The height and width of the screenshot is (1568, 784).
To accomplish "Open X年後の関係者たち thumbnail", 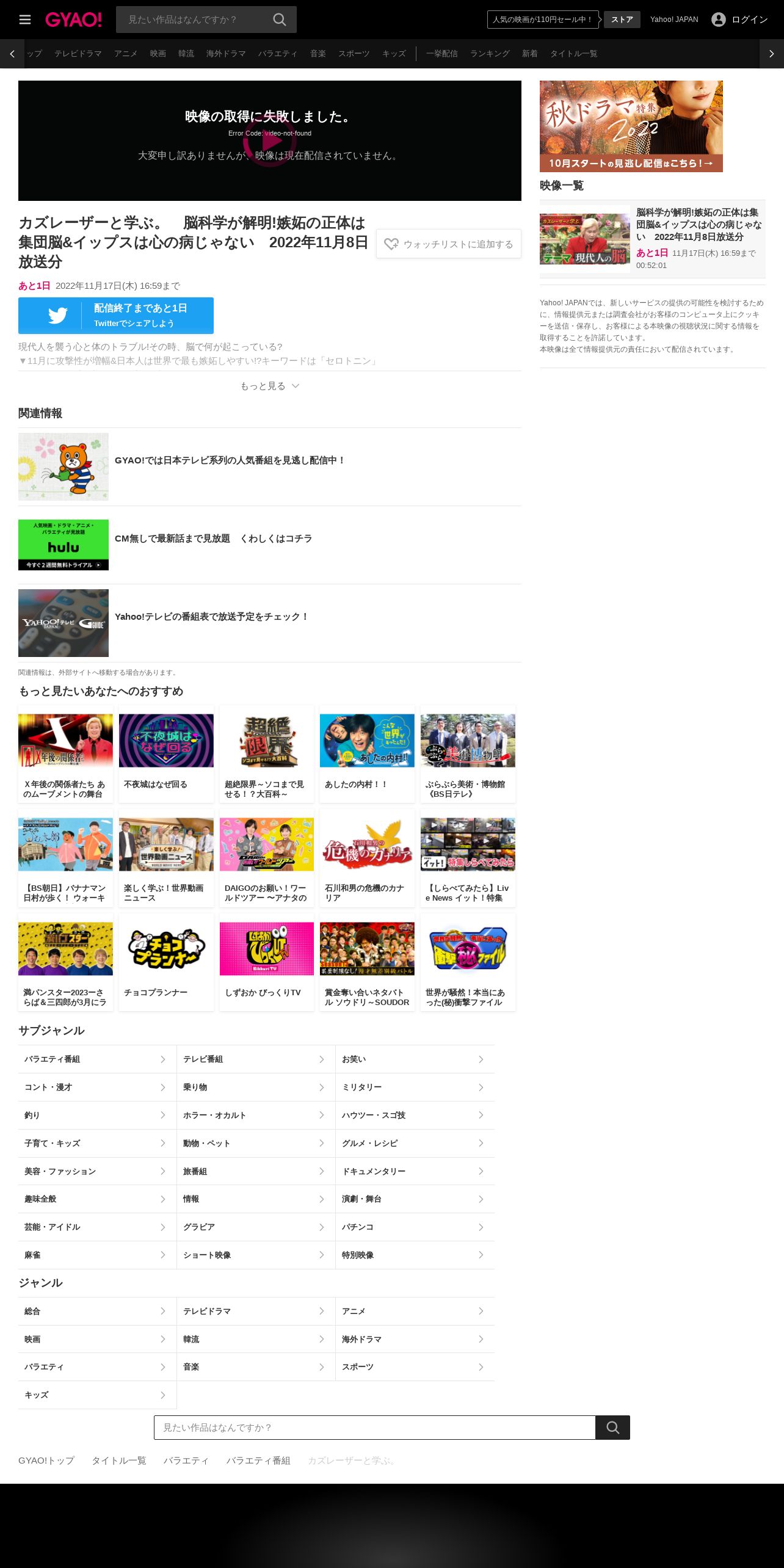I will [x=66, y=741].
